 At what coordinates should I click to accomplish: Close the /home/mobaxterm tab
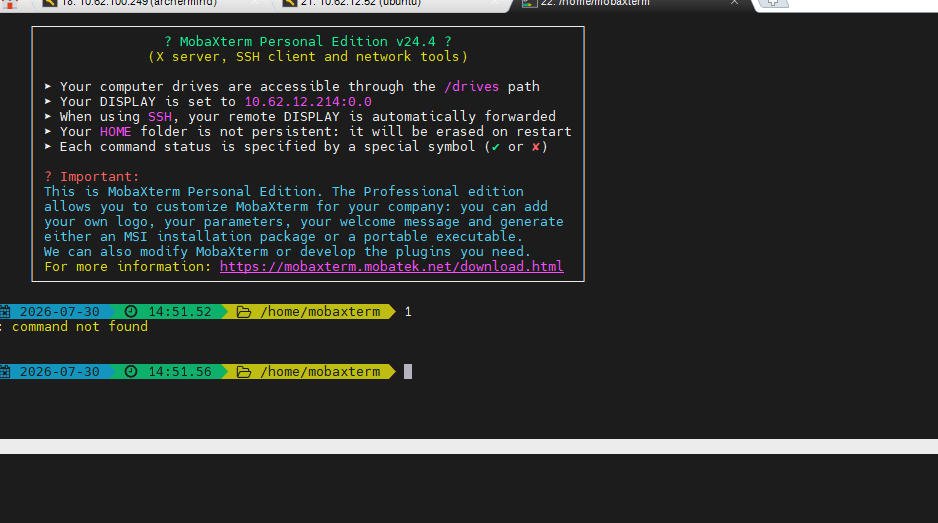coord(734,3)
